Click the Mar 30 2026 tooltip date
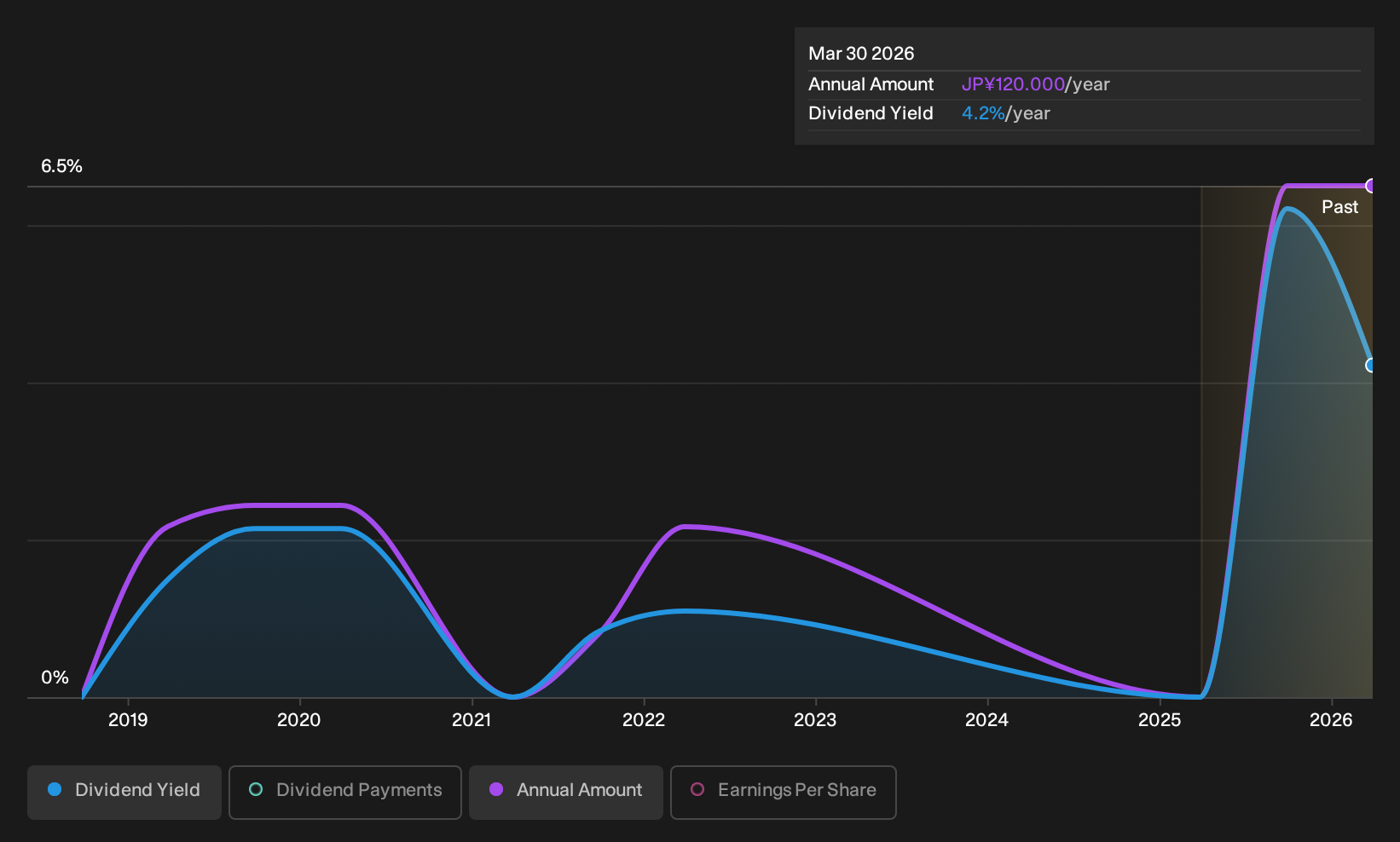This screenshot has height=842, width=1400. pos(861,54)
